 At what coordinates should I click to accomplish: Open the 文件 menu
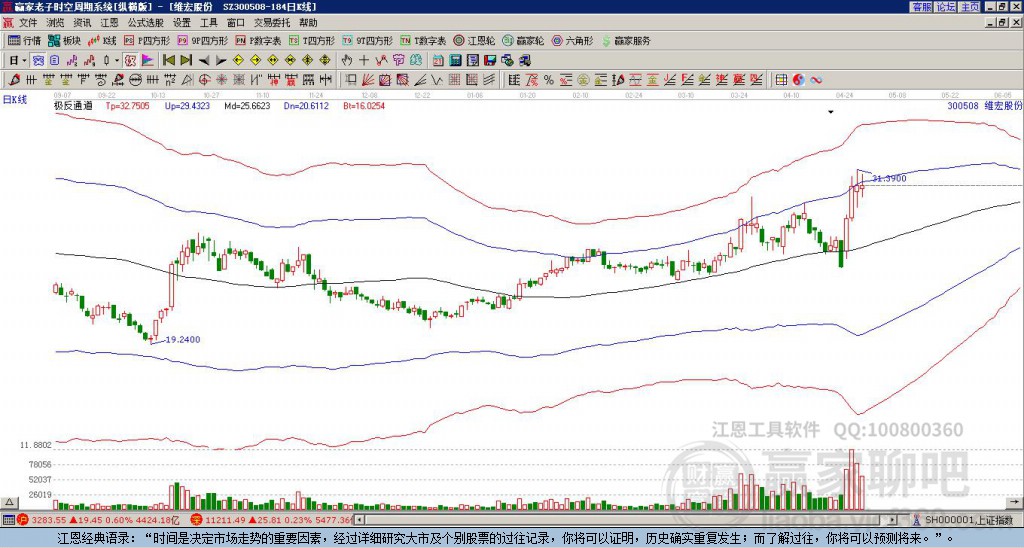pyautogui.click(x=28, y=23)
